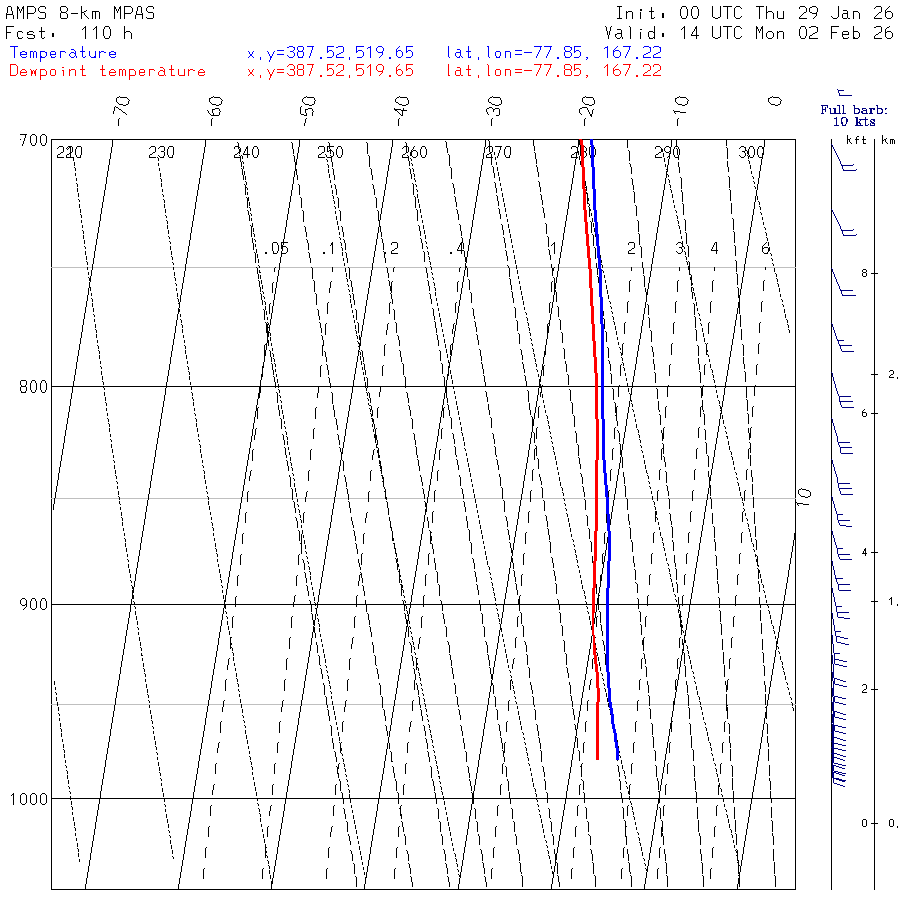The height and width of the screenshot is (900, 900).
Task: Click the 6 kft height tick label
Action: [x=864, y=413]
